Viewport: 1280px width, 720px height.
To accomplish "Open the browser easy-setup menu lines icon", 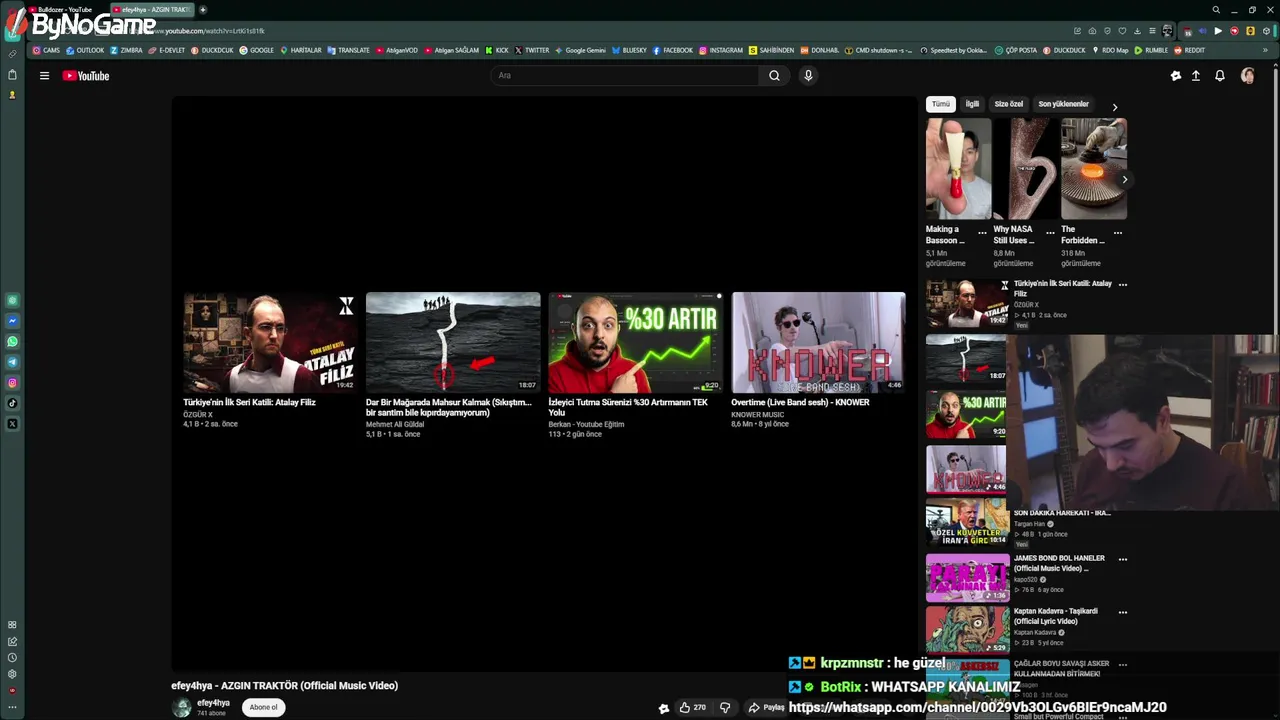I will coord(1152,31).
